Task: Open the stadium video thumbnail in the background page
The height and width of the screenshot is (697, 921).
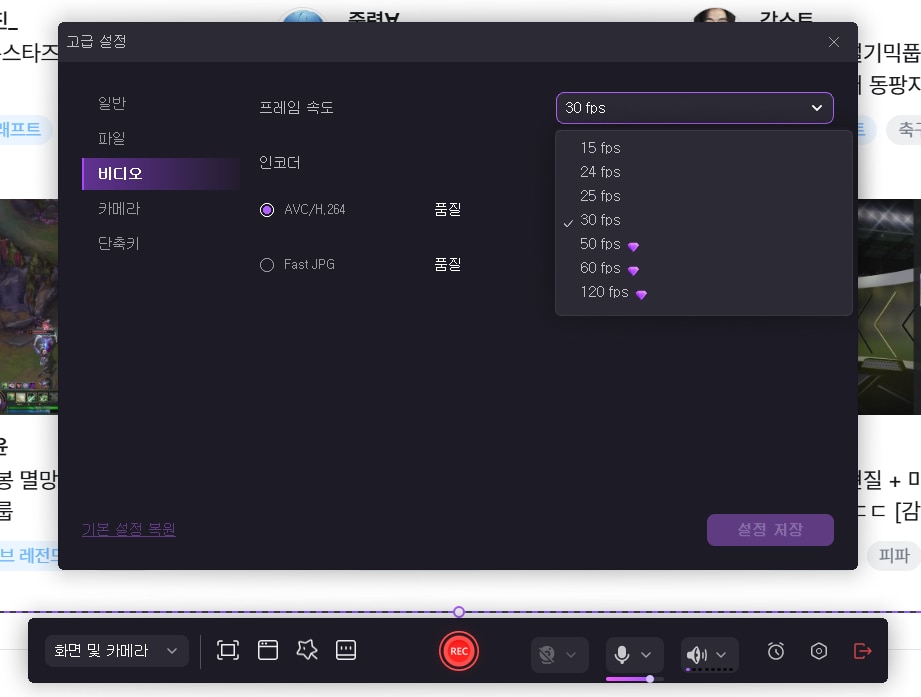Action: tap(889, 307)
